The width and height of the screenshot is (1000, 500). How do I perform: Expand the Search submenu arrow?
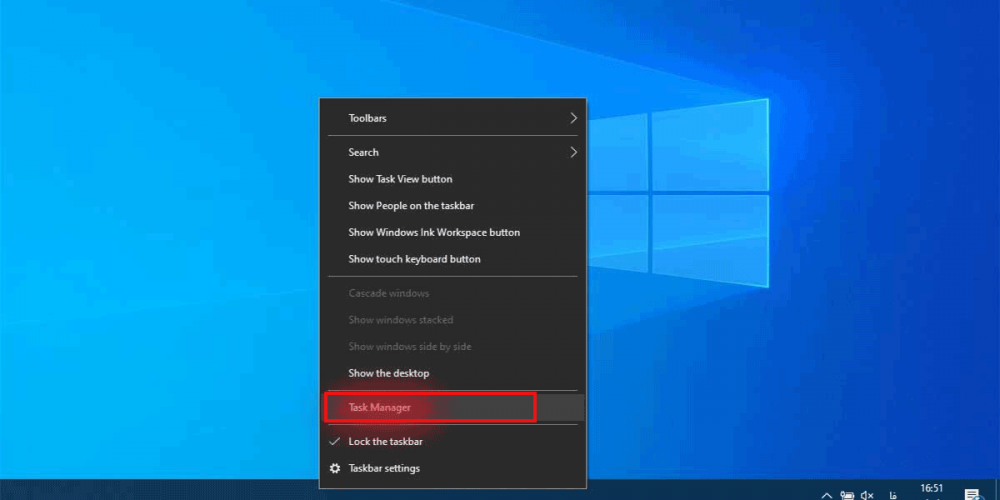(573, 152)
